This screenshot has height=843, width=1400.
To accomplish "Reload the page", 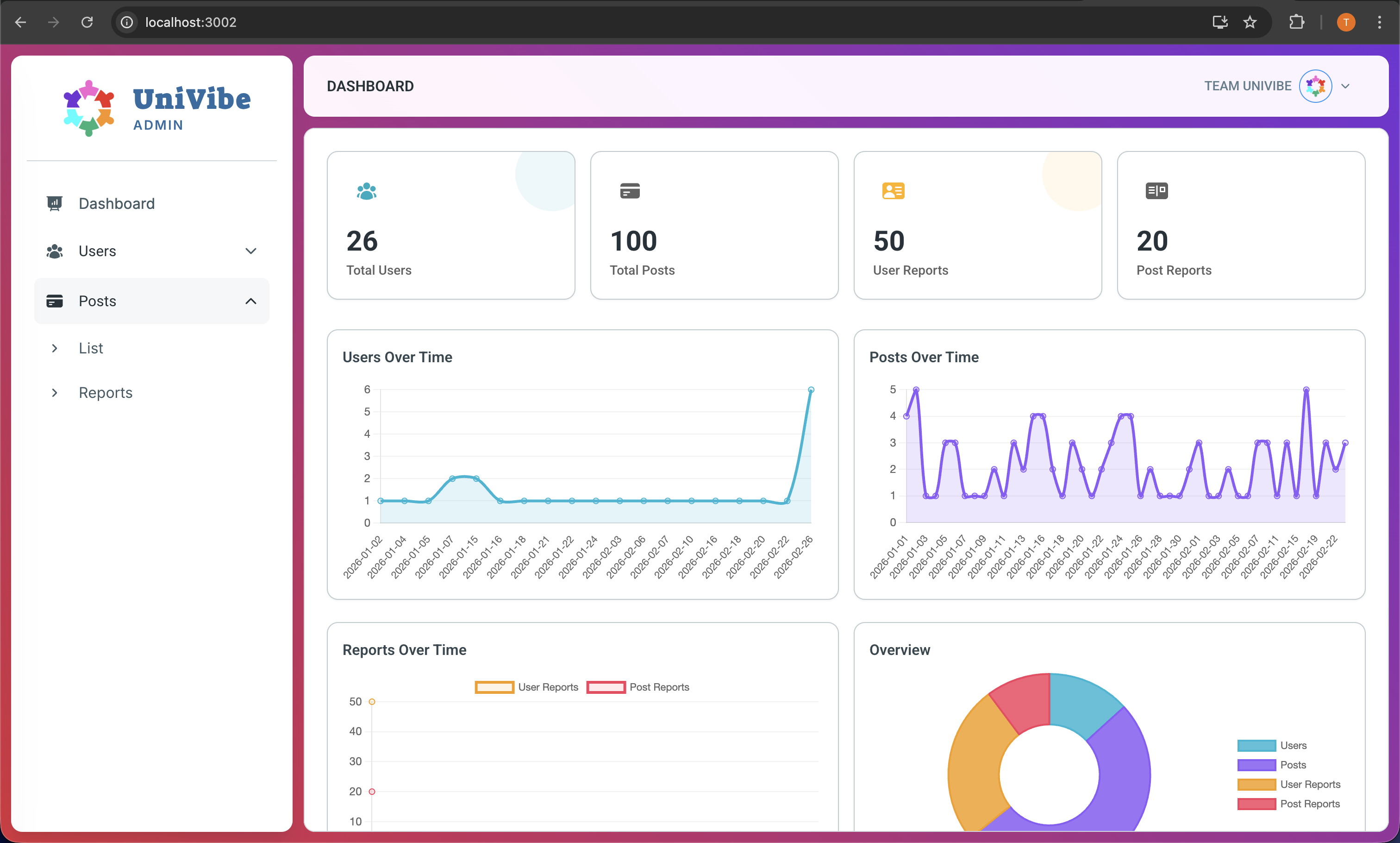I will pyautogui.click(x=87, y=22).
